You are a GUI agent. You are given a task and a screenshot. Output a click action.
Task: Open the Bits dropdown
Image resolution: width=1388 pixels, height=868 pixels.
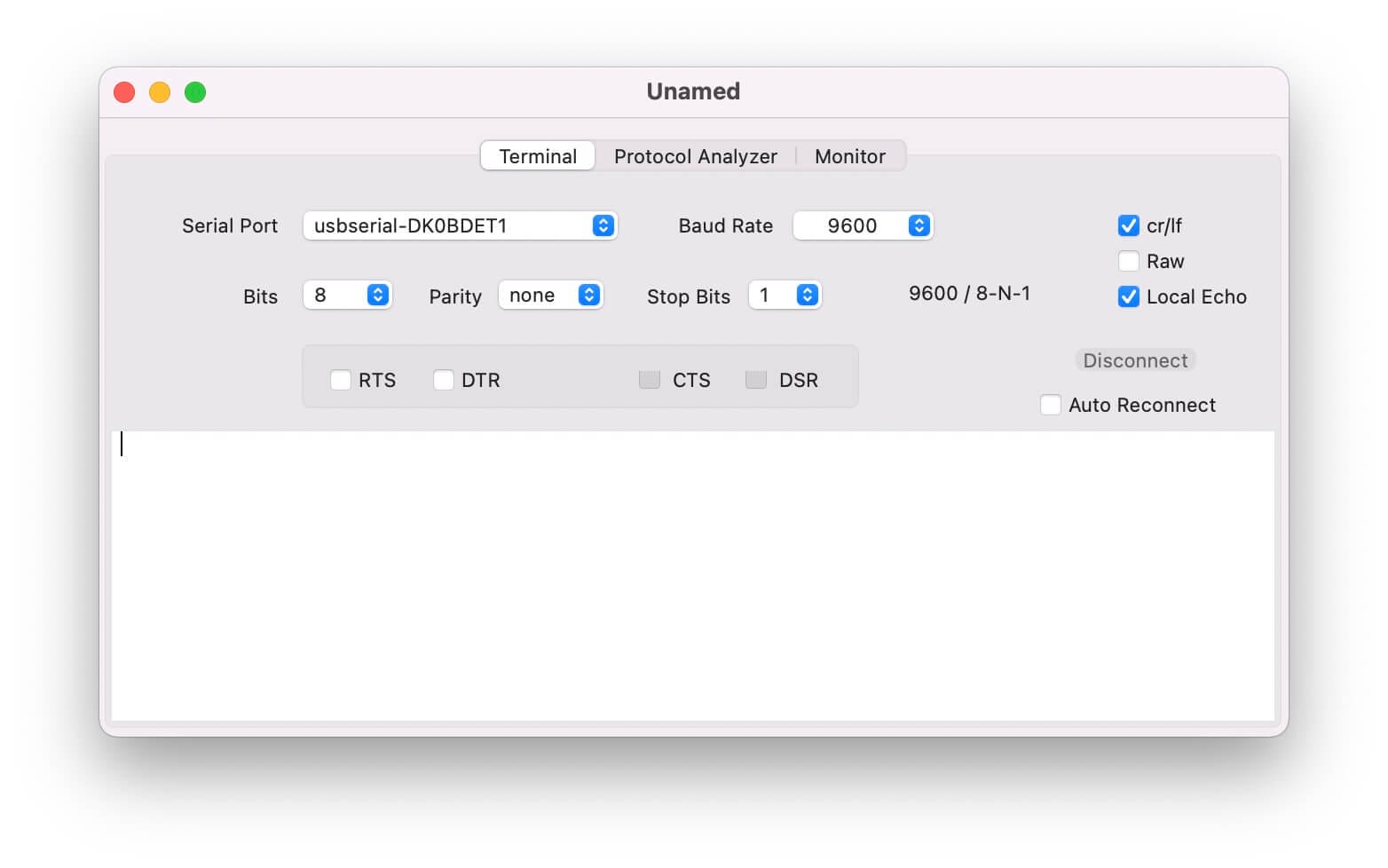[347, 295]
